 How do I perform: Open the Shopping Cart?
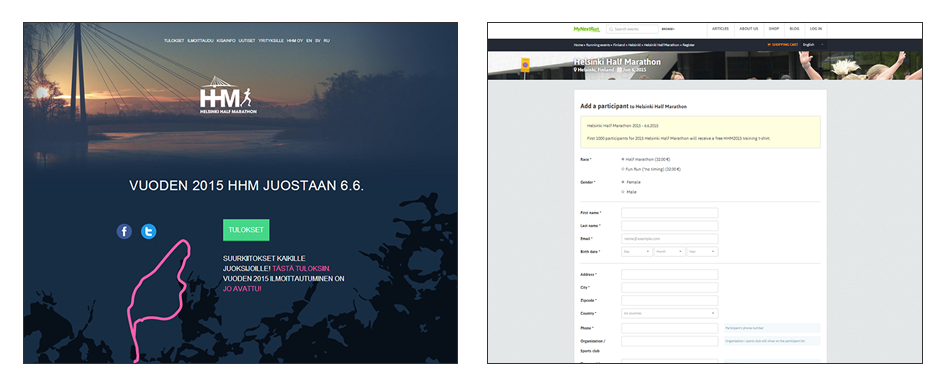(783, 44)
